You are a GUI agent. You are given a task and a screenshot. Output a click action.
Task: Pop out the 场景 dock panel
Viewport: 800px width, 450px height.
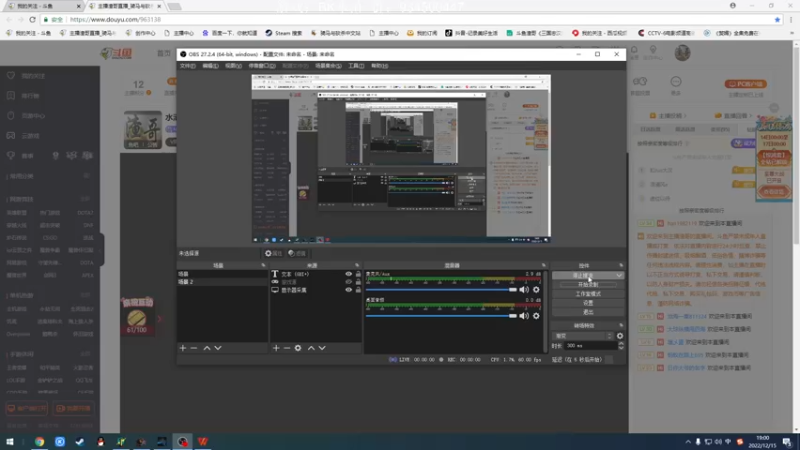(263, 265)
